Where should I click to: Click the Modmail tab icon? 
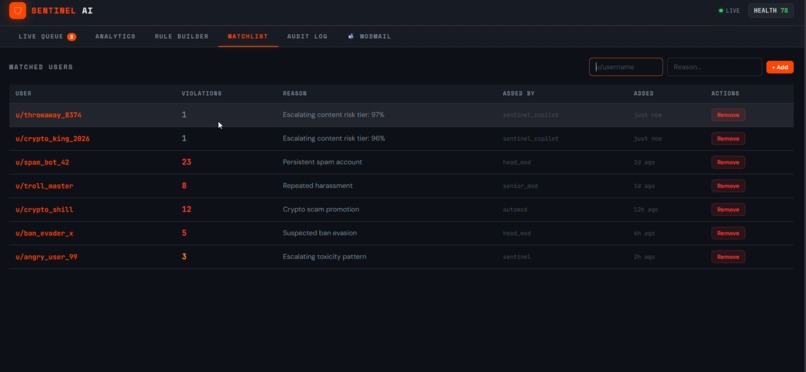(351, 36)
